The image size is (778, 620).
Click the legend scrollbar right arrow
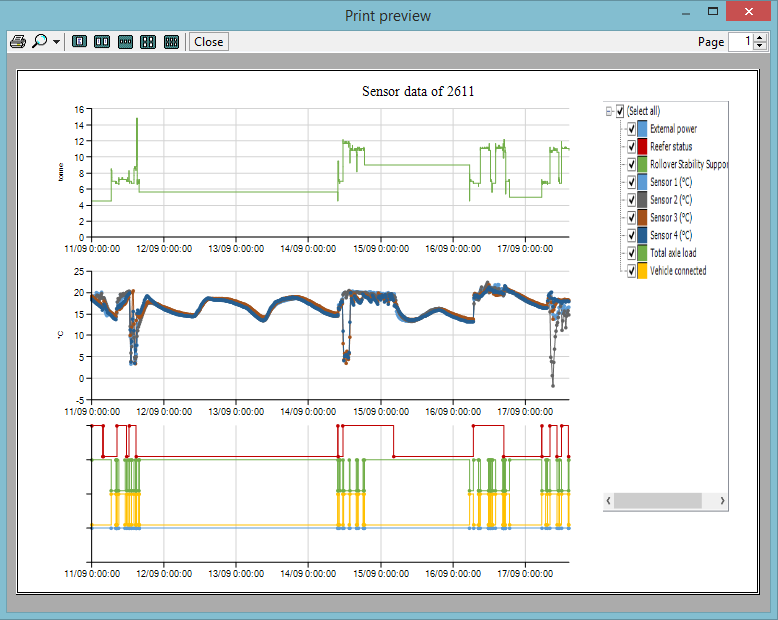[x=722, y=500]
